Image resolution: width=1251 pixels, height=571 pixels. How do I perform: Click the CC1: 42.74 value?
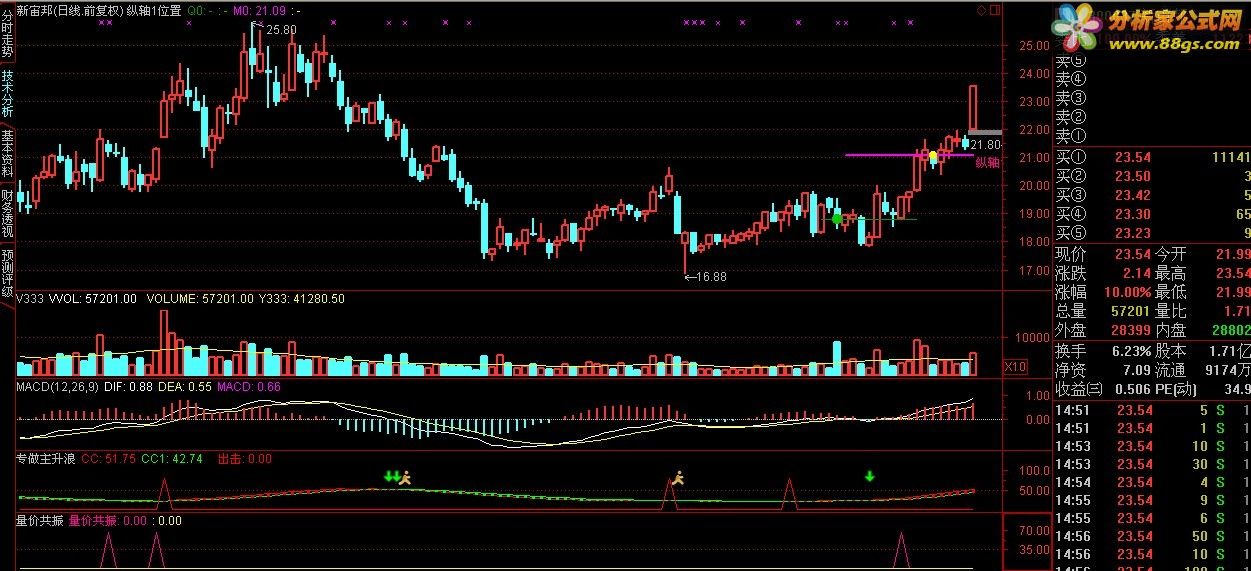[172, 459]
